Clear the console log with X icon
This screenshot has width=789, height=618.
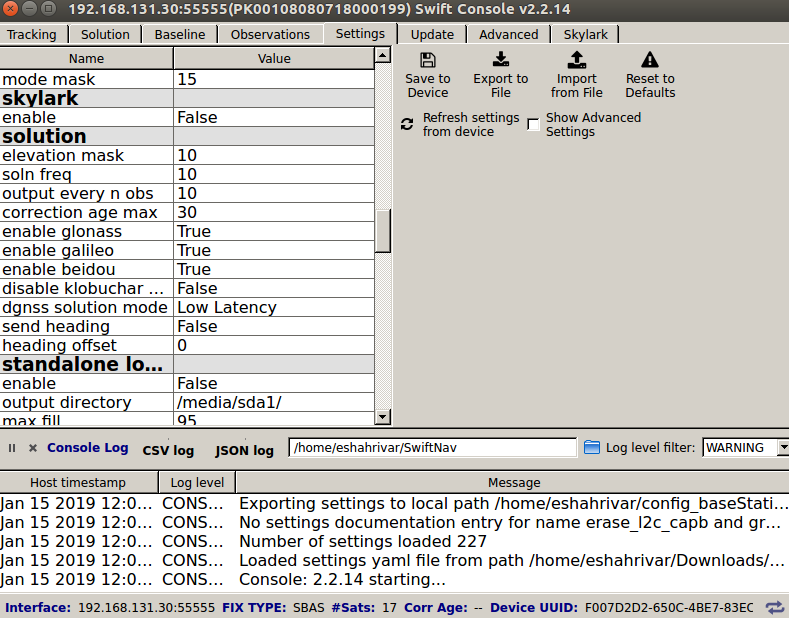click(x=33, y=449)
